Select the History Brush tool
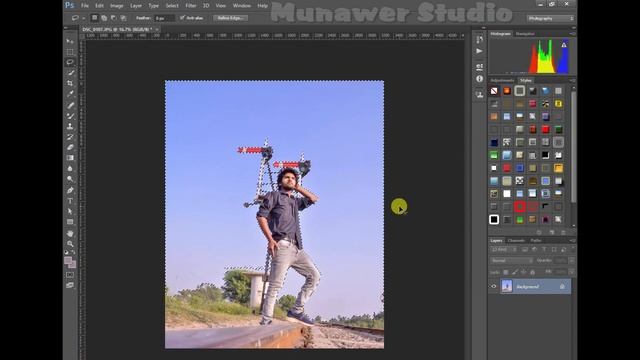Viewport: 640px width, 360px height. (x=70, y=137)
